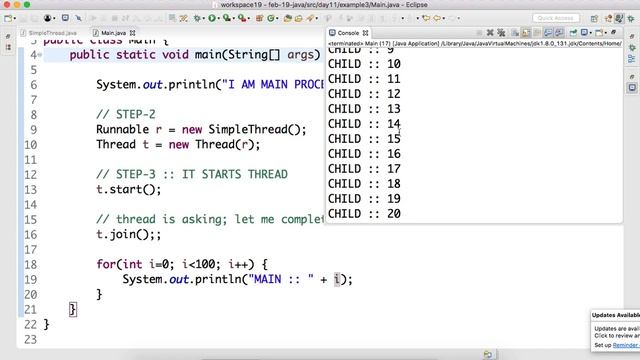This screenshot has width=640, height=360.
Task: Toggle Show Console on standard output
Action: (x=548, y=33)
